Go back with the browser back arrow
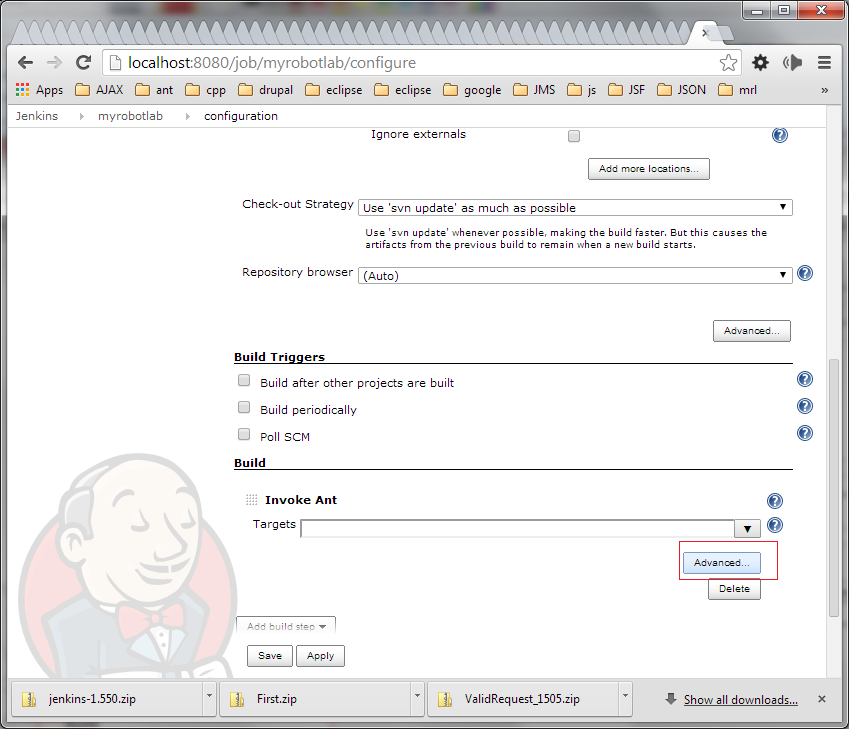The width and height of the screenshot is (849, 729). point(25,63)
